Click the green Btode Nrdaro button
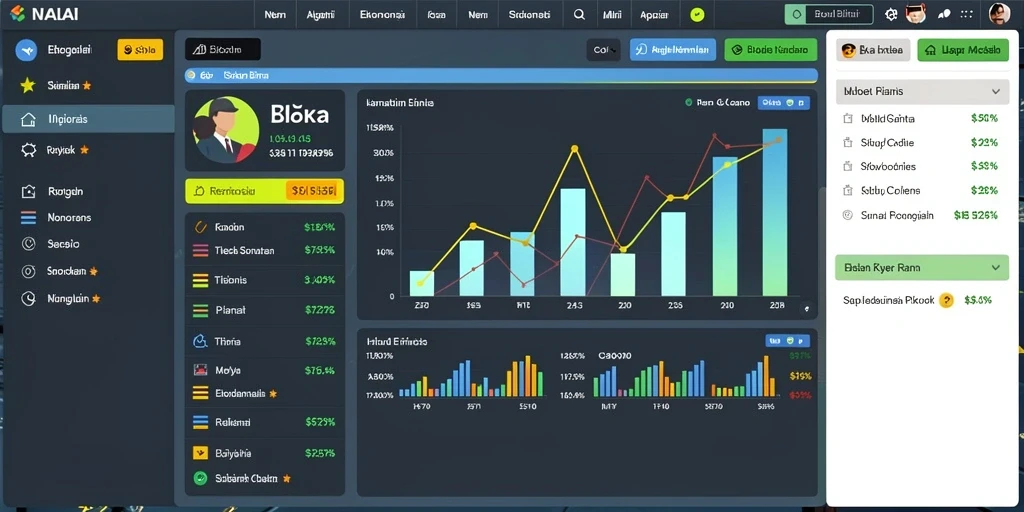This screenshot has width=1024, height=512. pos(771,50)
